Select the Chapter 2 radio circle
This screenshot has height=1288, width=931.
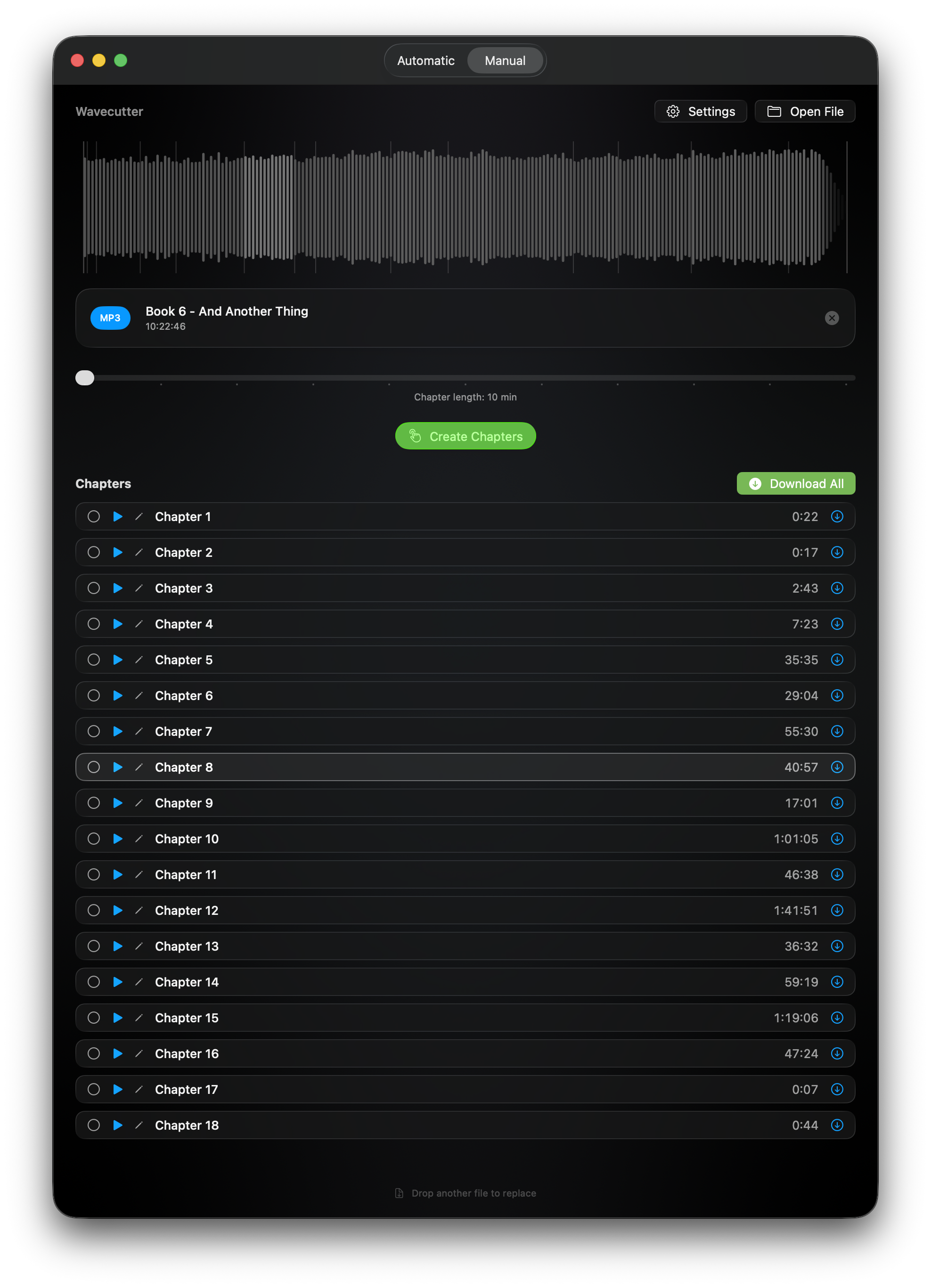[x=94, y=552]
